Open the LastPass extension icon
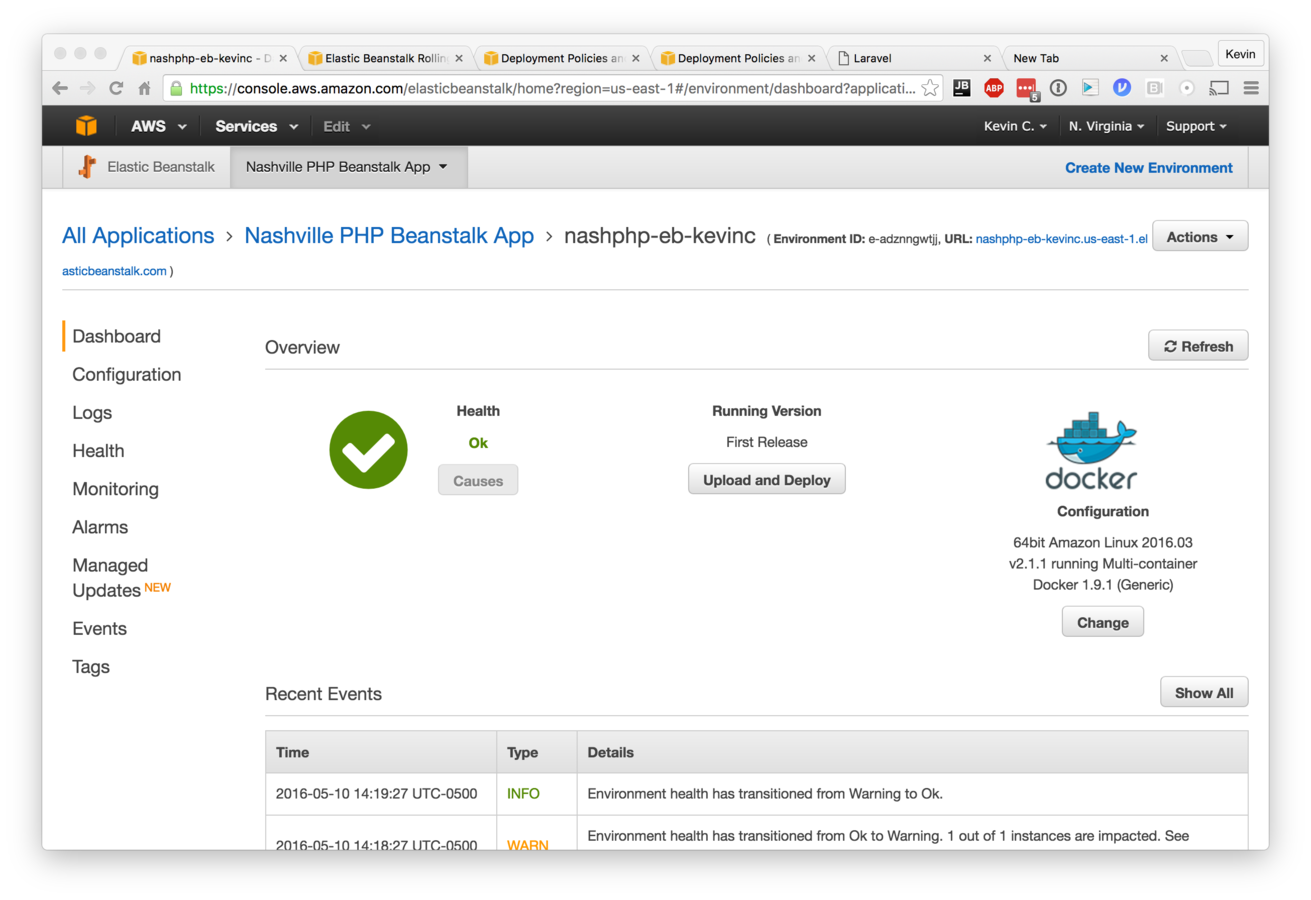 click(x=1027, y=88)
